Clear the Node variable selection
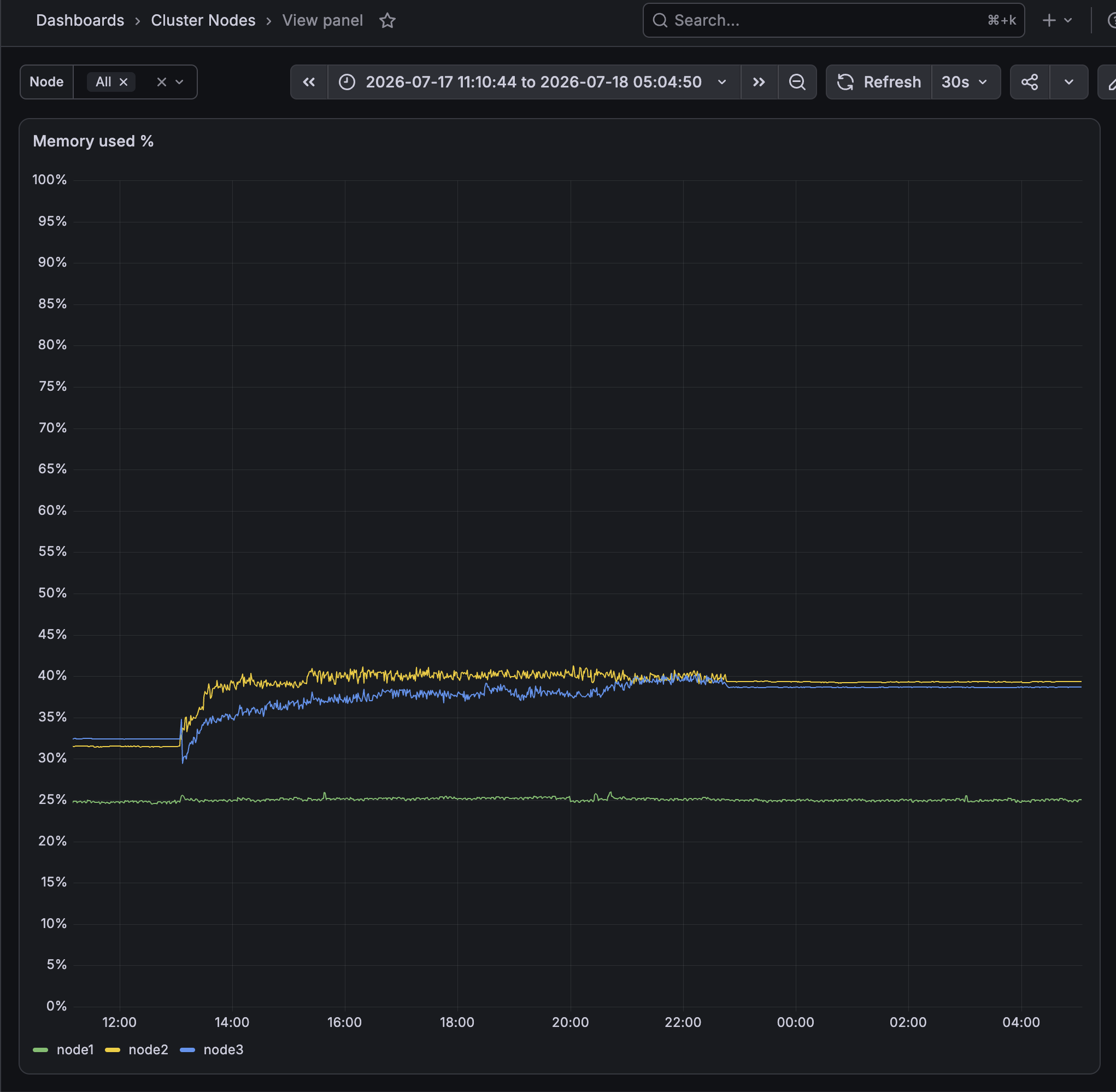The width and height of the screenshot is (1116, 1092). click(162, 82)
